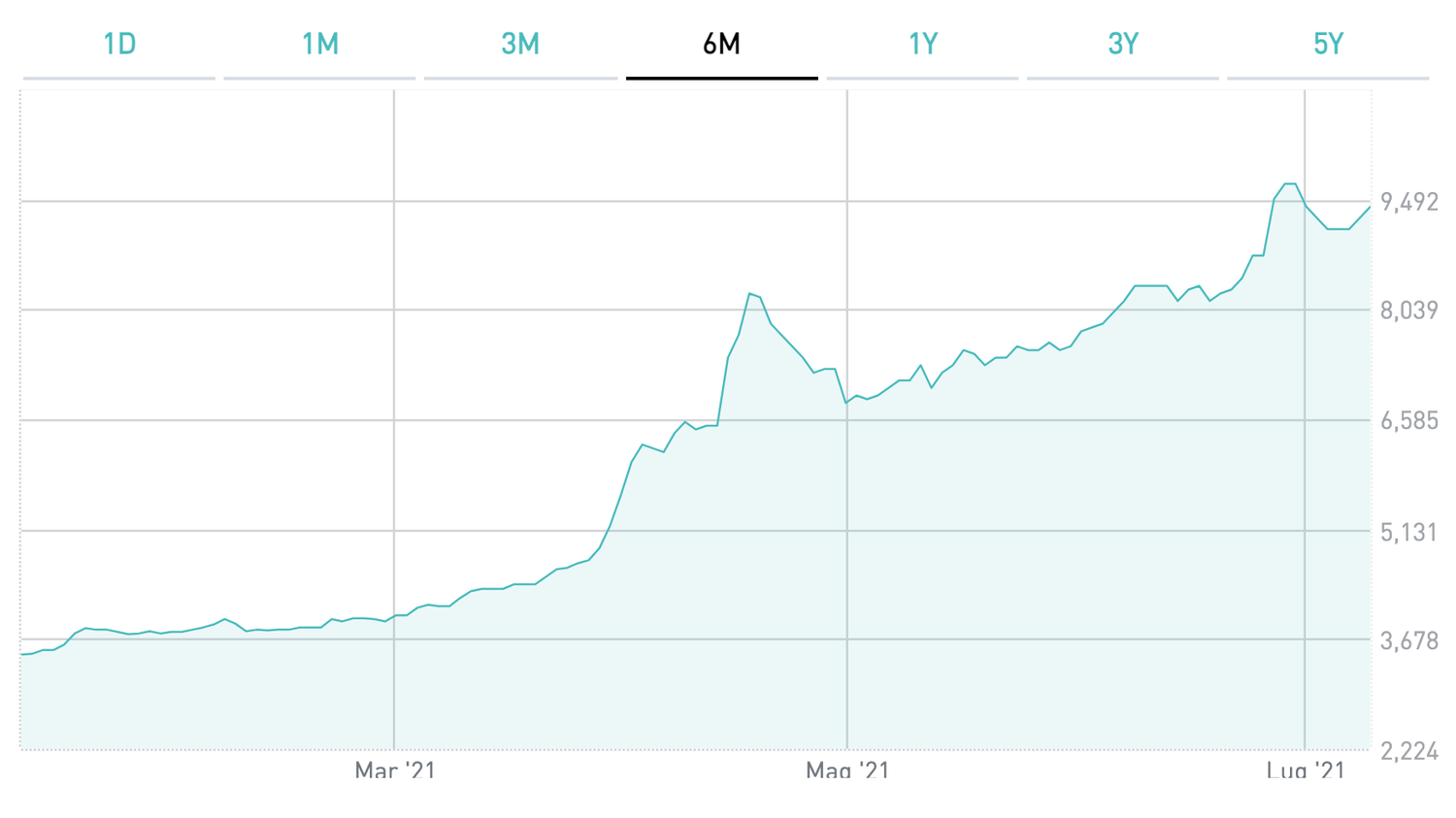Click the 6,585 price axis label
This screenshot has width=1456, height=818.
click(x=1409, y=421)
